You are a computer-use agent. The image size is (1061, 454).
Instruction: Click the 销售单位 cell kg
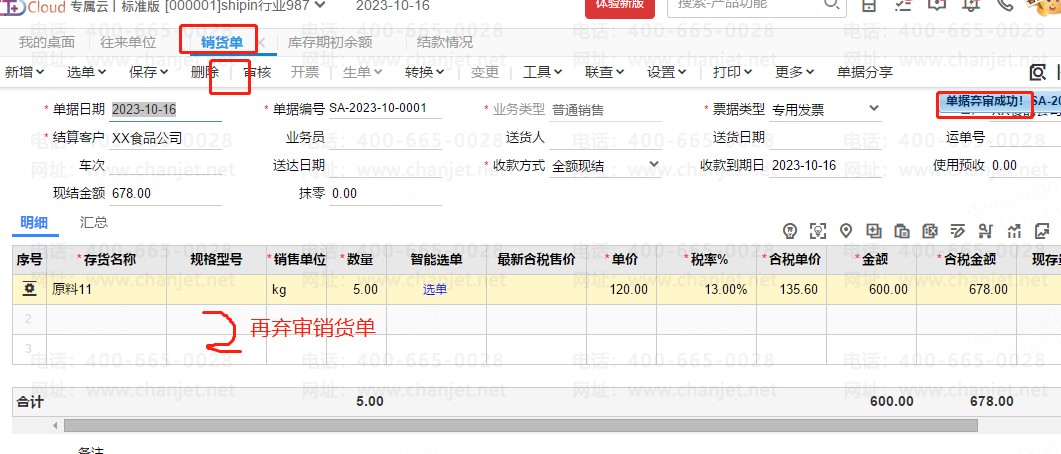(297, 290)
